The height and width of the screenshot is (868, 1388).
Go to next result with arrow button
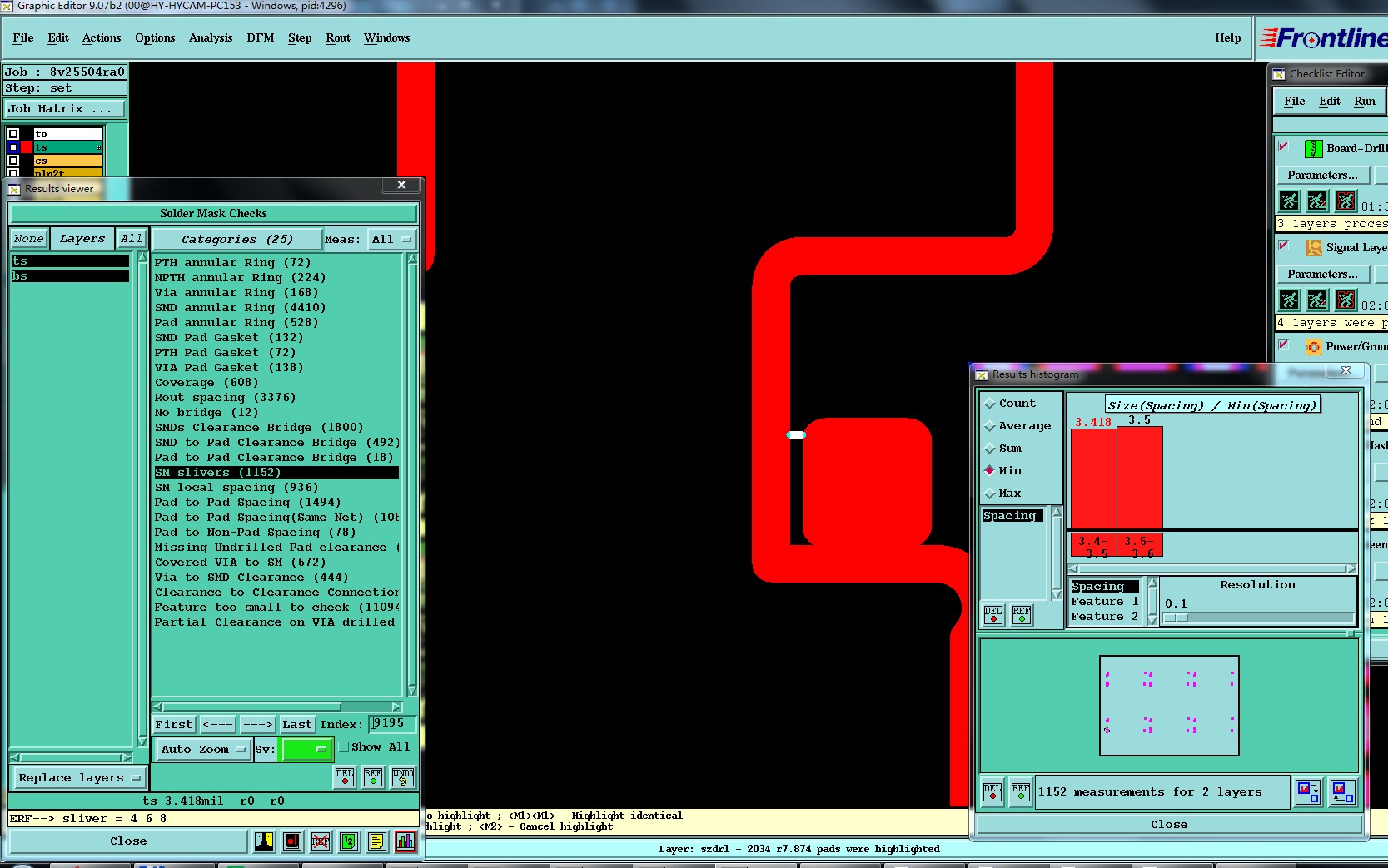258,725
